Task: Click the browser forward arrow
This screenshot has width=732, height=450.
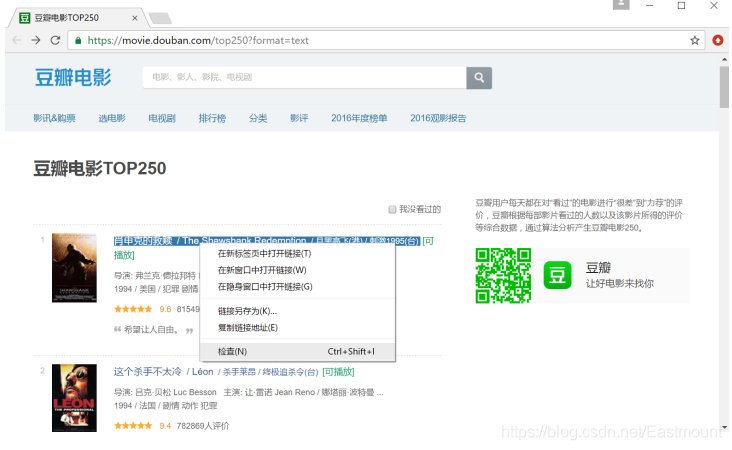Action: [x=35, y=41]
